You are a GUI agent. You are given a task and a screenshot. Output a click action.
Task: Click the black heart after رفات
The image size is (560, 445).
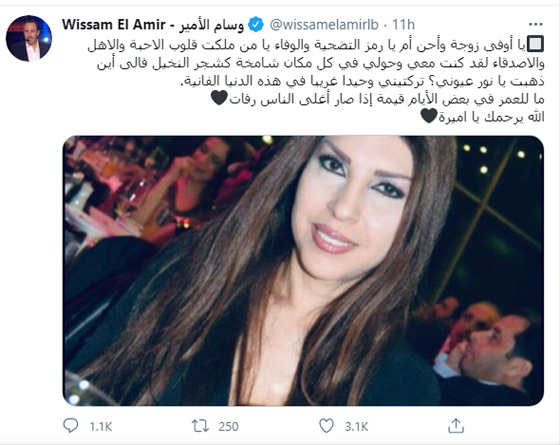coord(219,98)
